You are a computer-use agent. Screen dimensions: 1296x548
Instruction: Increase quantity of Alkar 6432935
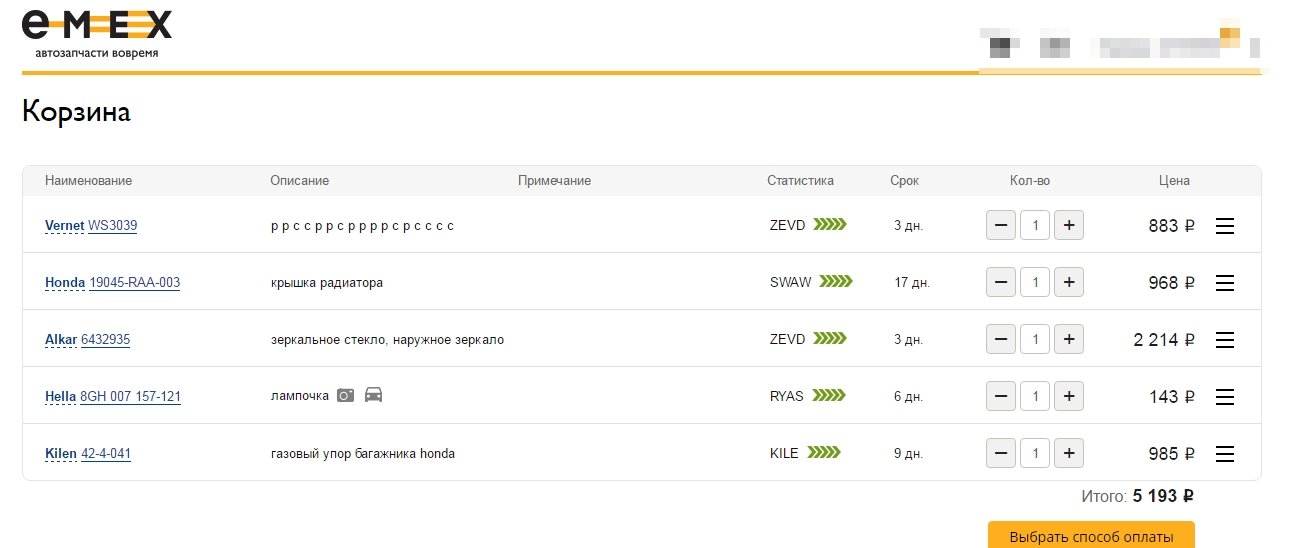pyautogui.click(x=1068, y=340)
